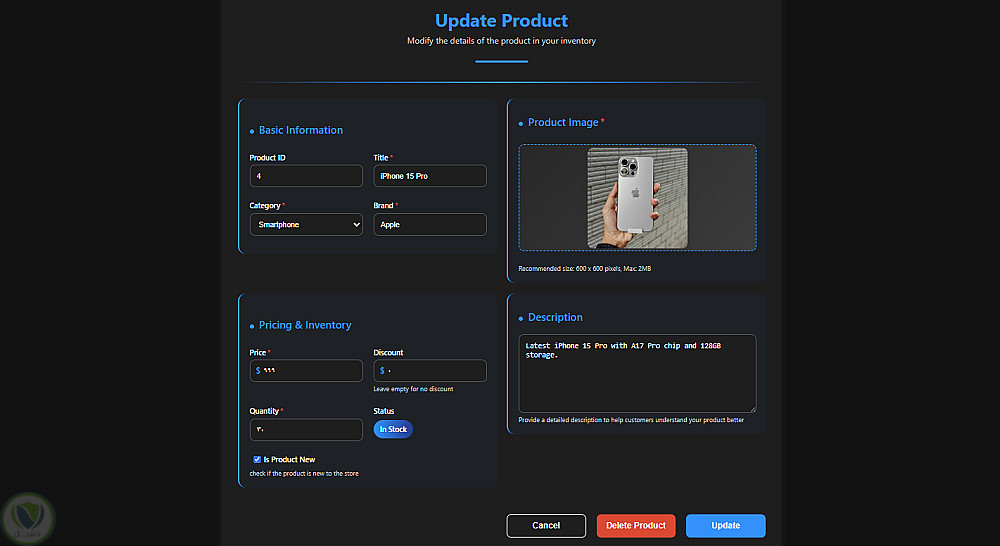Viewport: 1000px width, 546px height.
Task: Click the Basic Information section heading
Action: [x=300, y=130]
